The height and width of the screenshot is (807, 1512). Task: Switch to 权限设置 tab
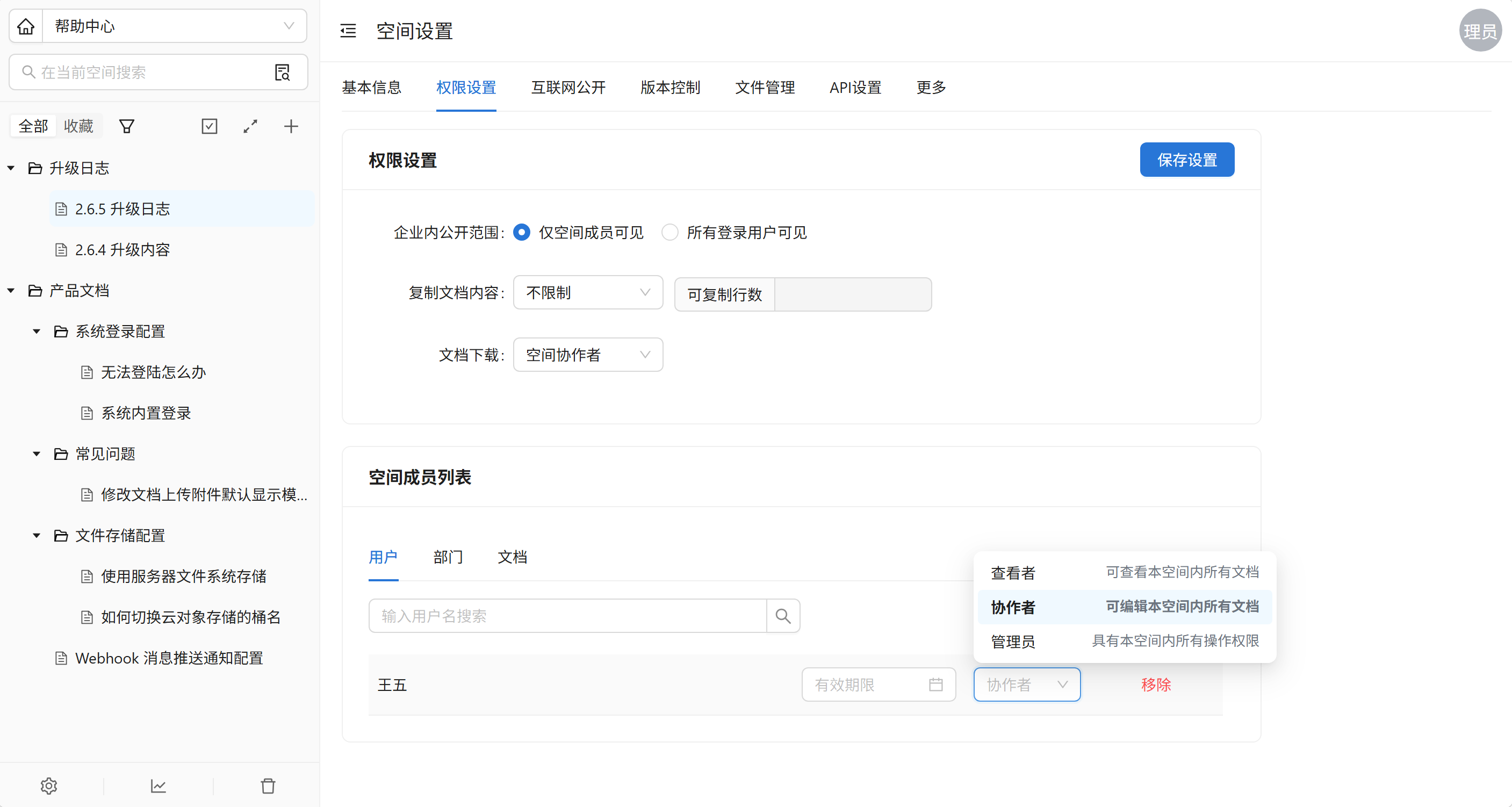pyautogui.click(x=466, y=88)
